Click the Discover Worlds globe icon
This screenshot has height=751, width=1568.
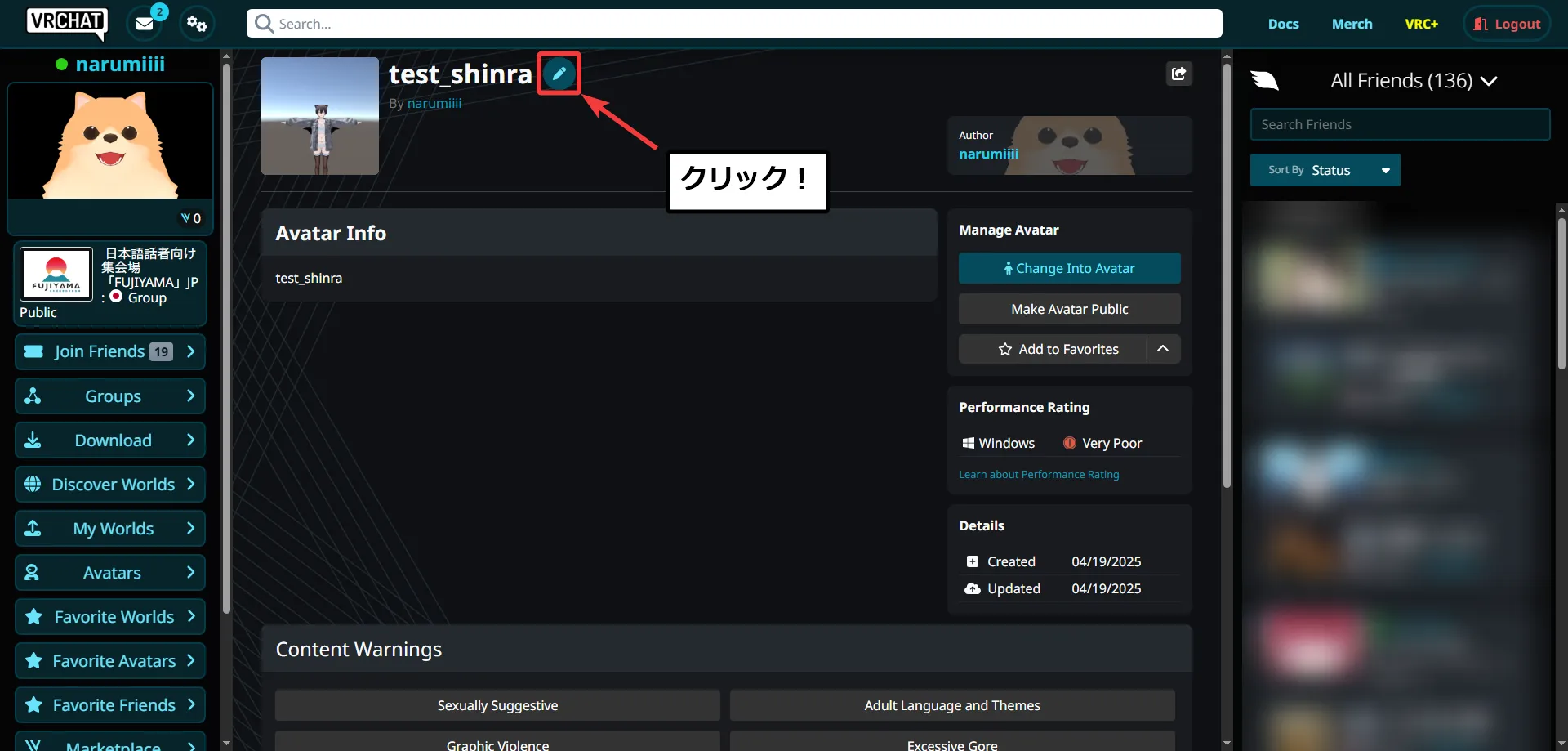point(33,485)
